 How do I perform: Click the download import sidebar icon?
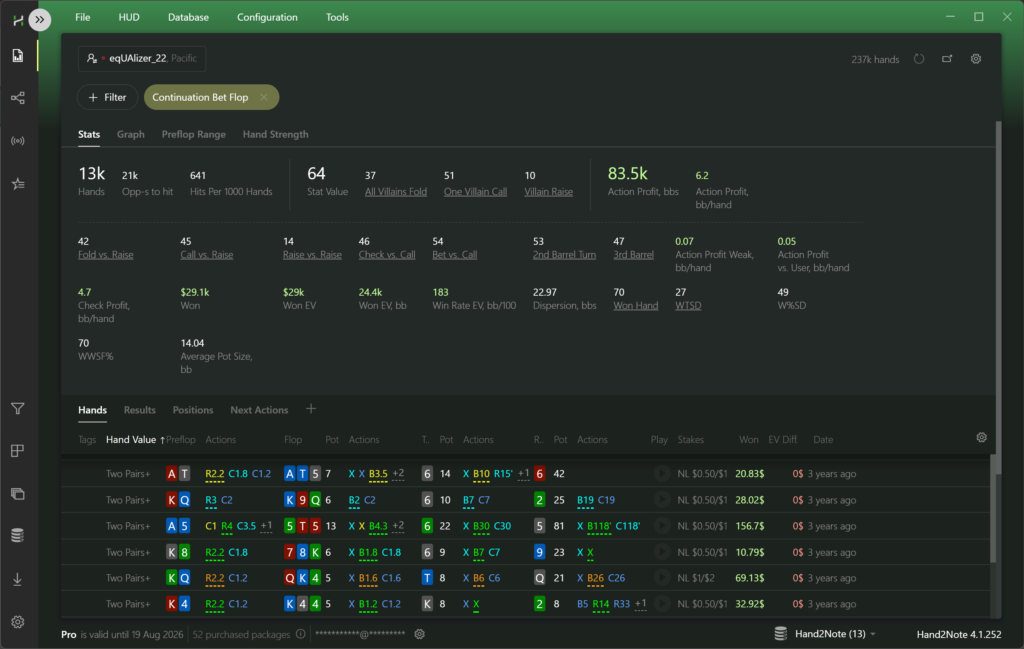tap(18, 579)
